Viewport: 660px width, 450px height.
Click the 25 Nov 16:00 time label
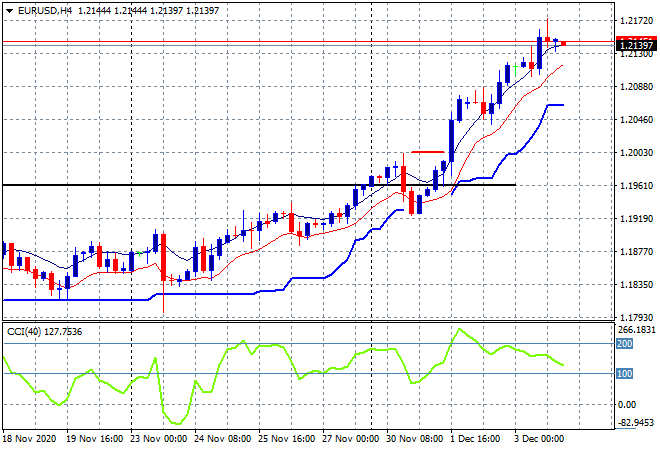(x=287, y=439)
